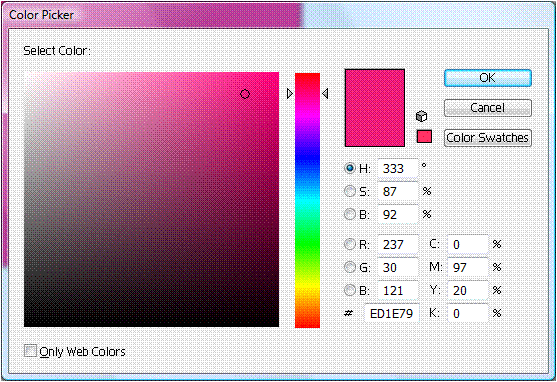Click the small web-safe color swatch below the cube
Image resolution: width=557 pixels, height=382 pixels.
[424, 136]
